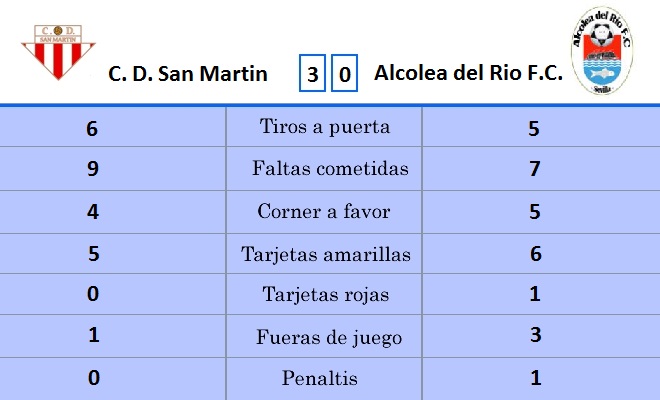Click San Martin's corners value 4

[x=94, y=212]
